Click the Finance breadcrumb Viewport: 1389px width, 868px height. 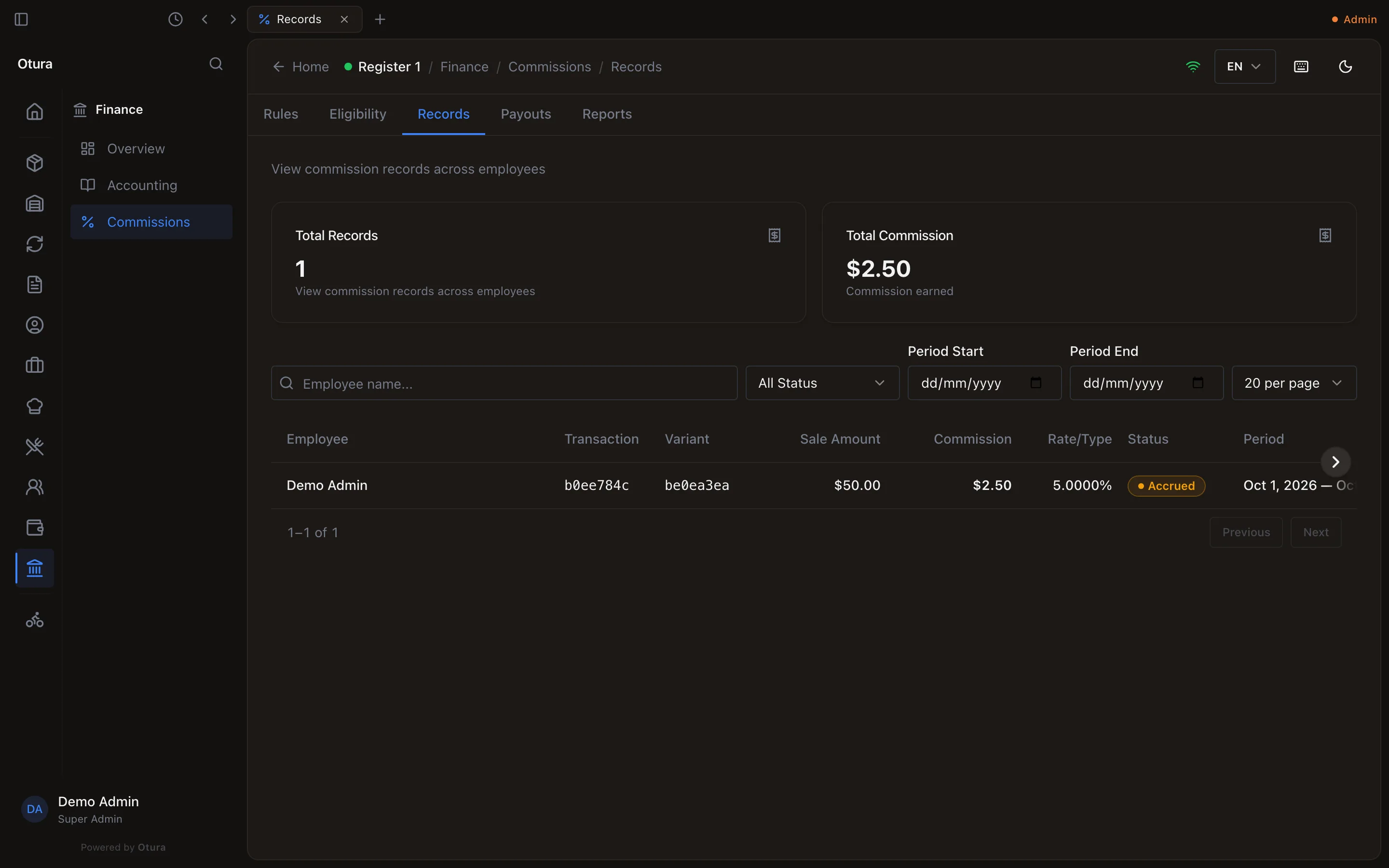pyautogui.click(x=464, y=67)
